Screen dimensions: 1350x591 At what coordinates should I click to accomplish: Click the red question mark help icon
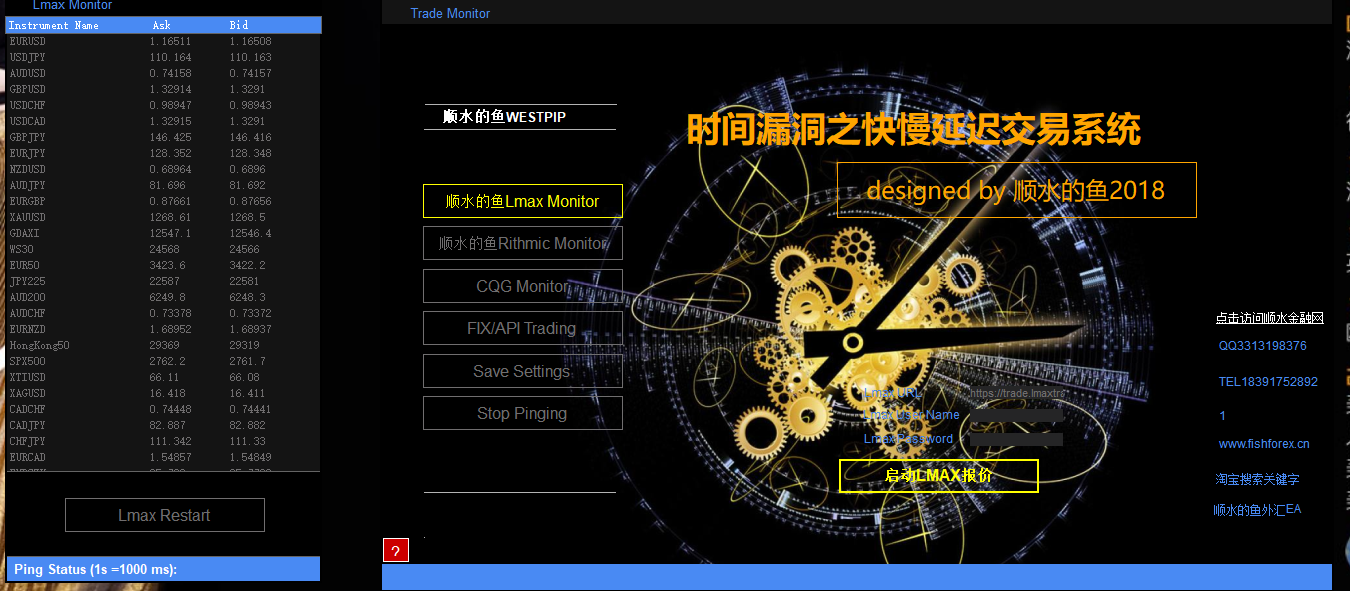point(395,550)
